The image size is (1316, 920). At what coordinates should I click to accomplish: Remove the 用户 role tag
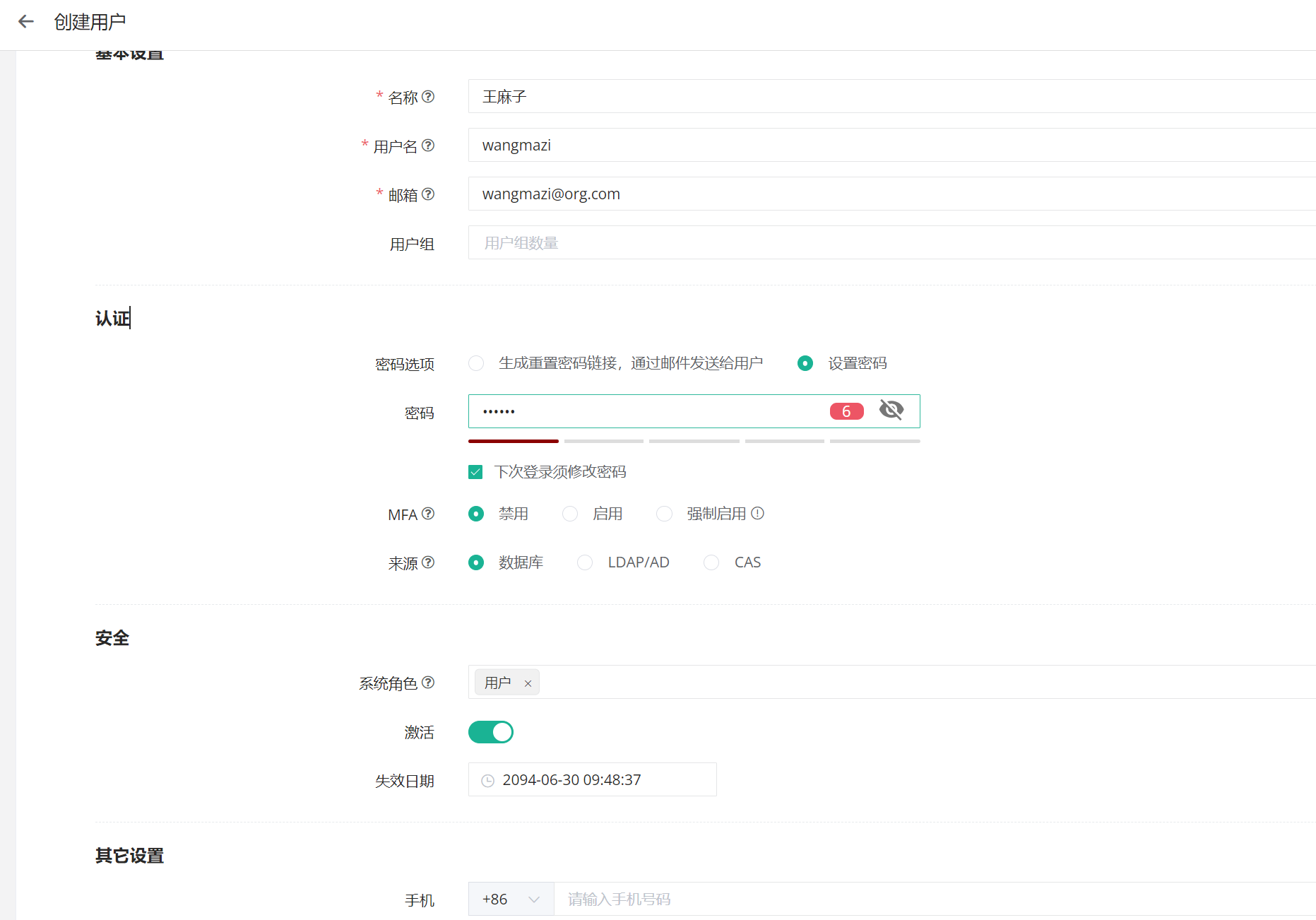528,683
